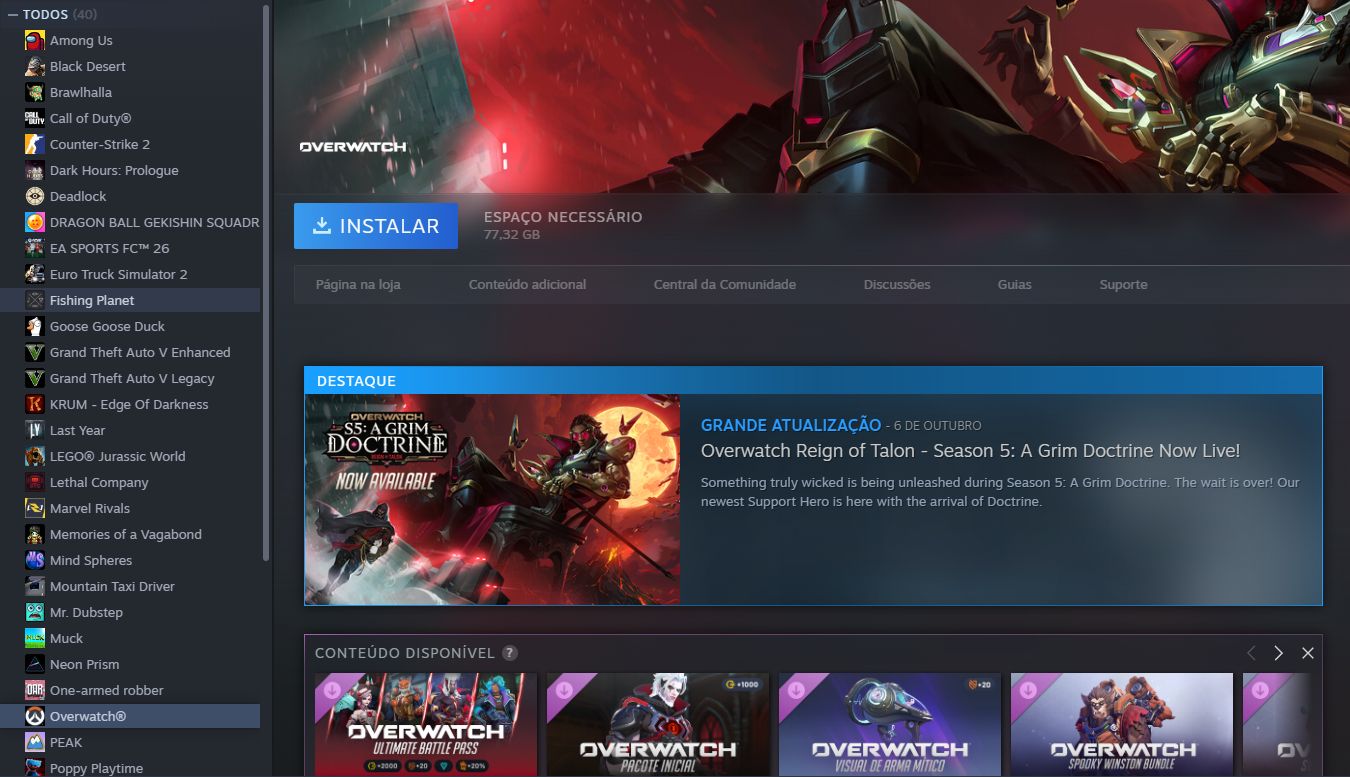Screen dimensions: 1350x777
Task: Click the Goose Goose Duck icon
Action: (35, 327)
